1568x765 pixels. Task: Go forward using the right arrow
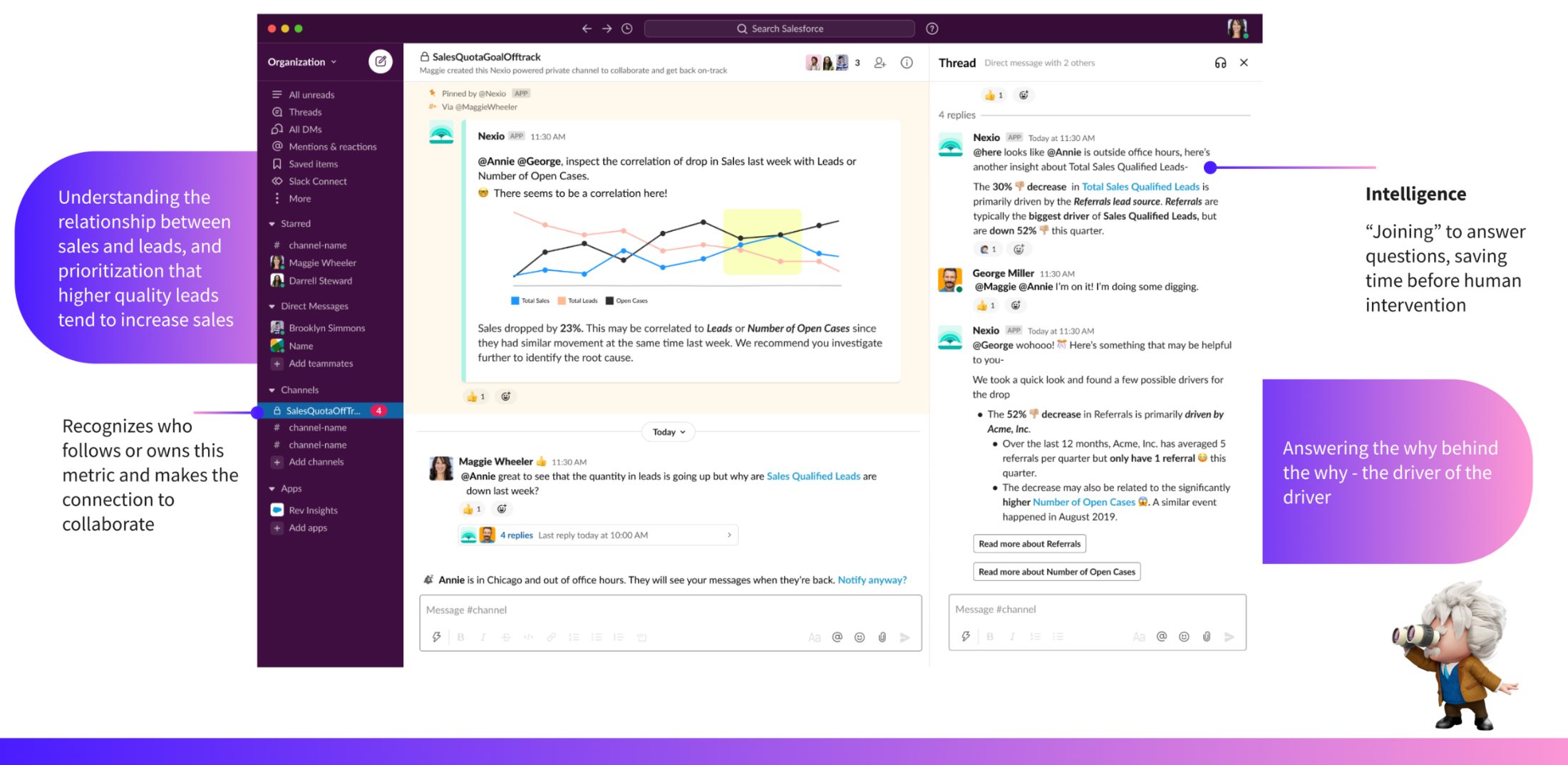(607, 29)
